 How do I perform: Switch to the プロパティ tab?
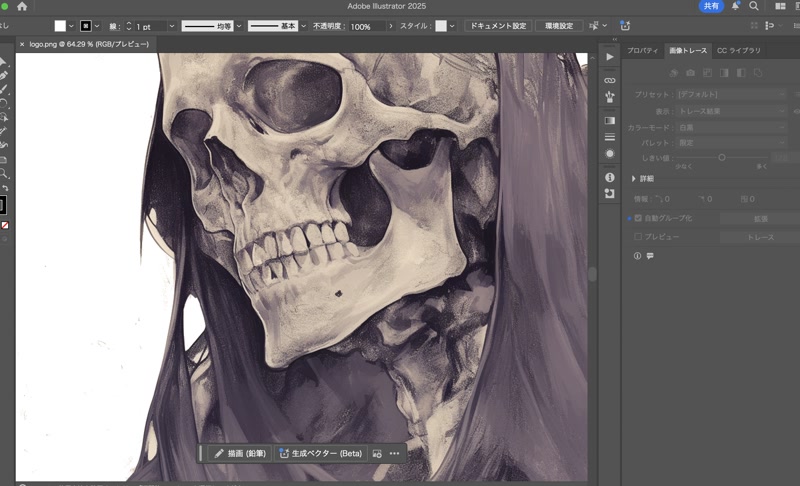(642, 50)
